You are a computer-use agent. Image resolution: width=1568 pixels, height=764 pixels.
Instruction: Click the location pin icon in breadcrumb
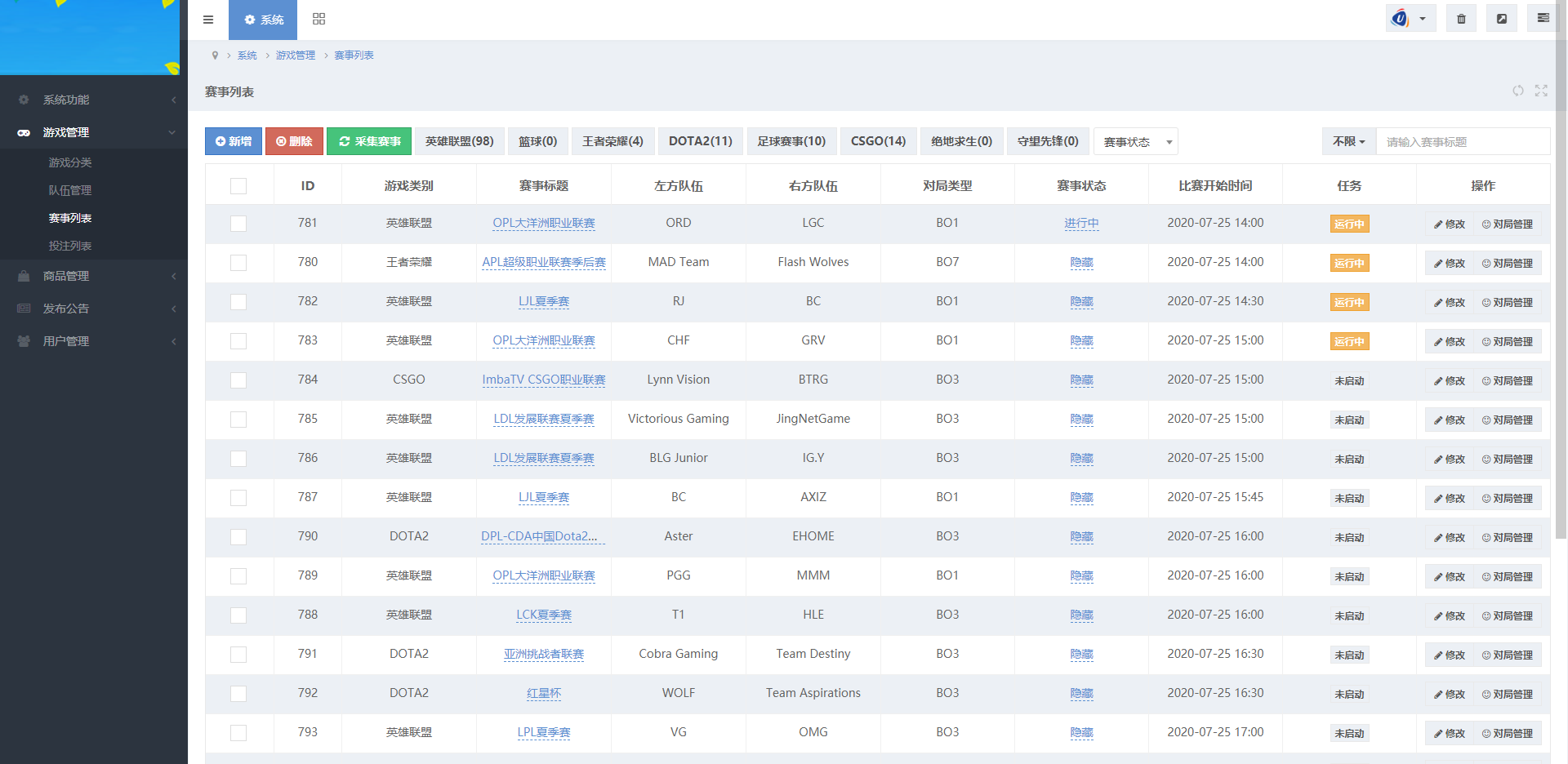(x=215, y=55)
